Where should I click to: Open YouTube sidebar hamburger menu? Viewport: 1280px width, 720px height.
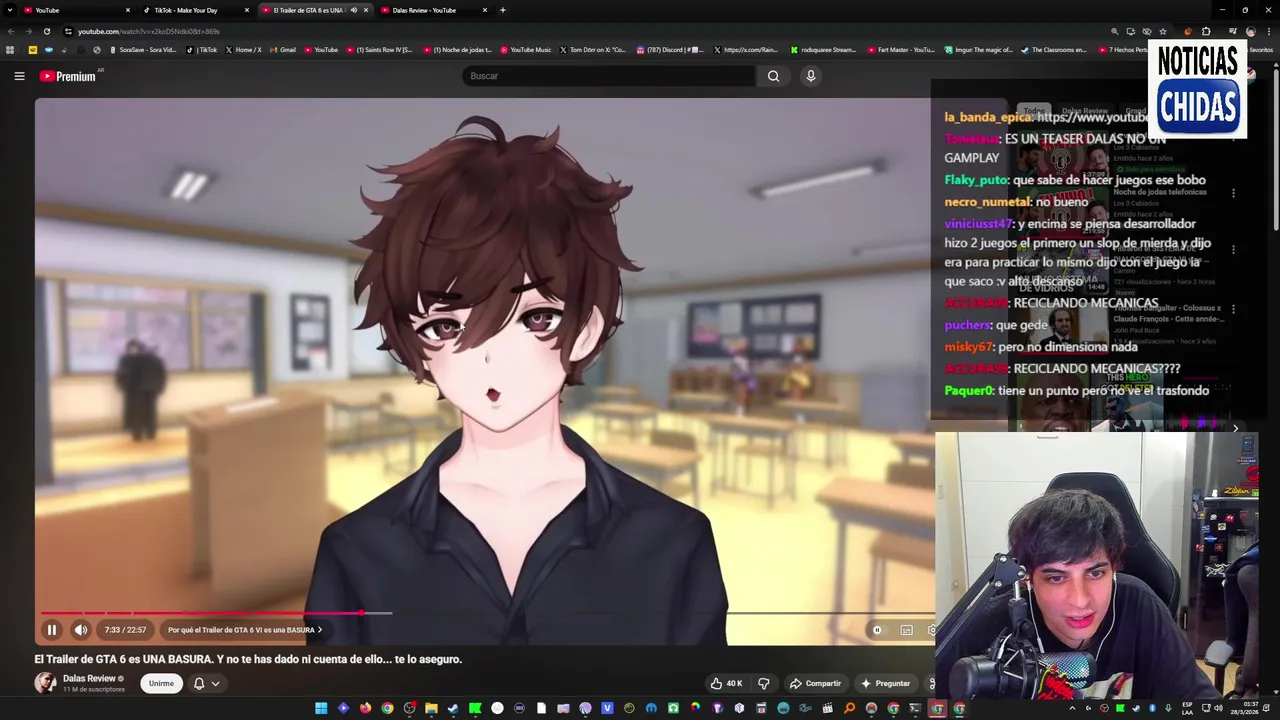19,76
